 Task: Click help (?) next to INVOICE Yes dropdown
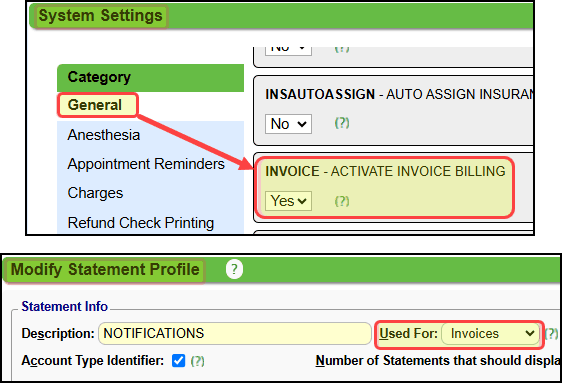[342, 201]
